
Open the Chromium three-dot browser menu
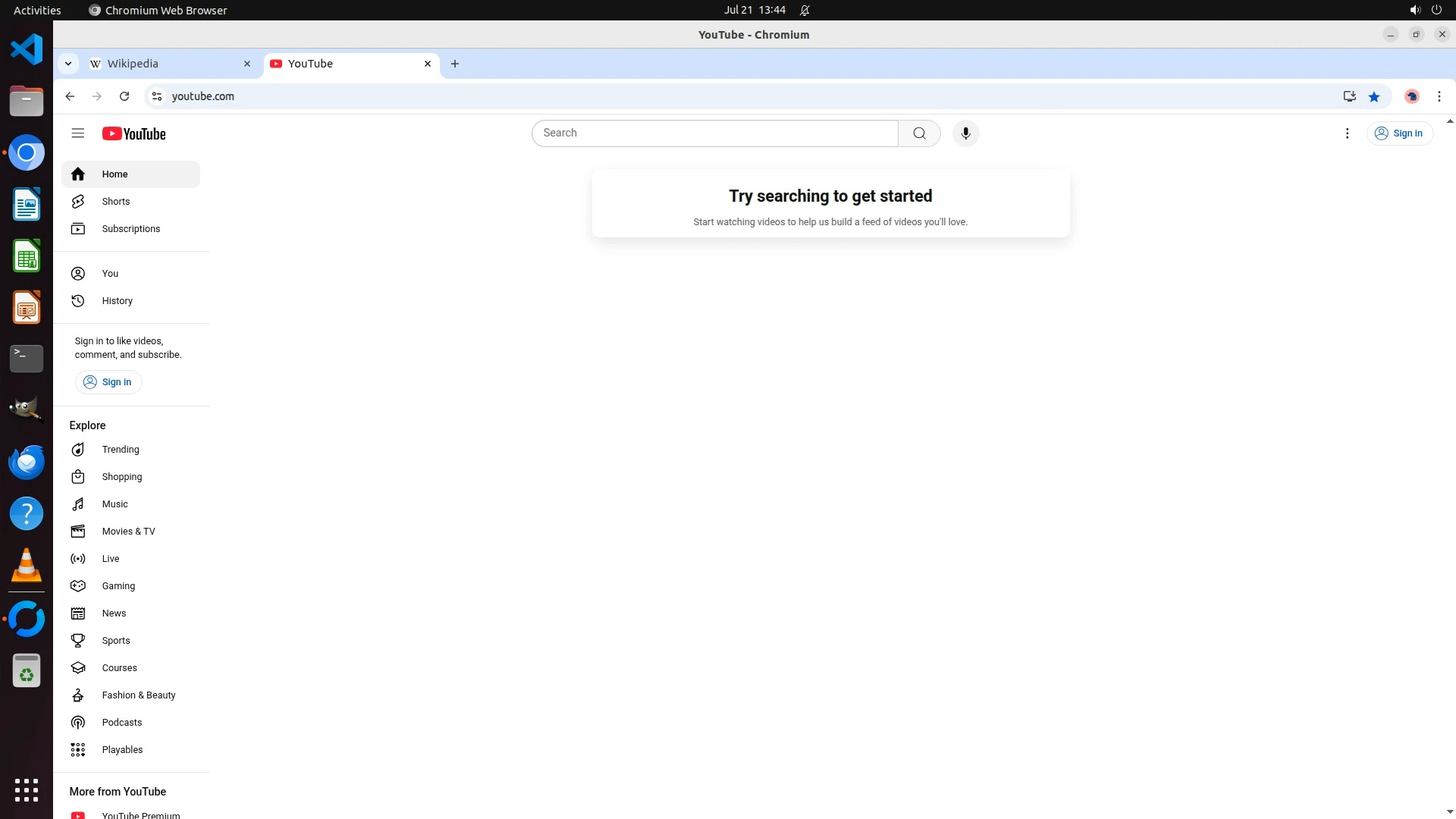click(x=1439, y=96)
